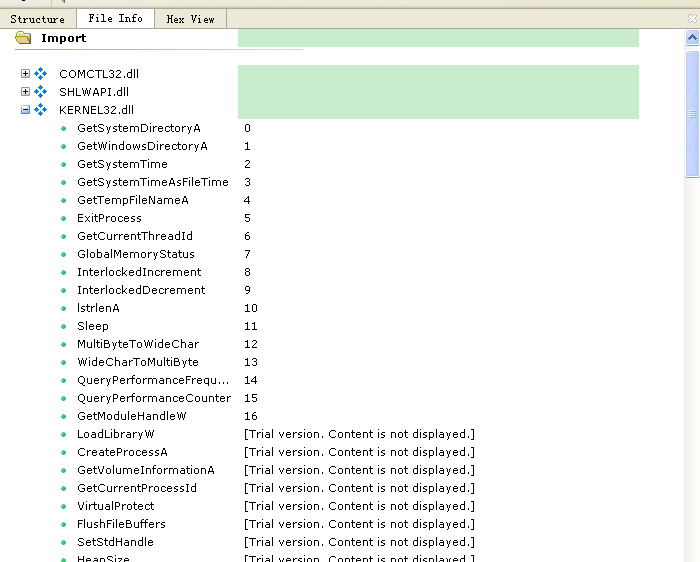Select SHLWAPI.dll in the import tree
The height and width of the screenshot is (562, 700).
(94, 92)
